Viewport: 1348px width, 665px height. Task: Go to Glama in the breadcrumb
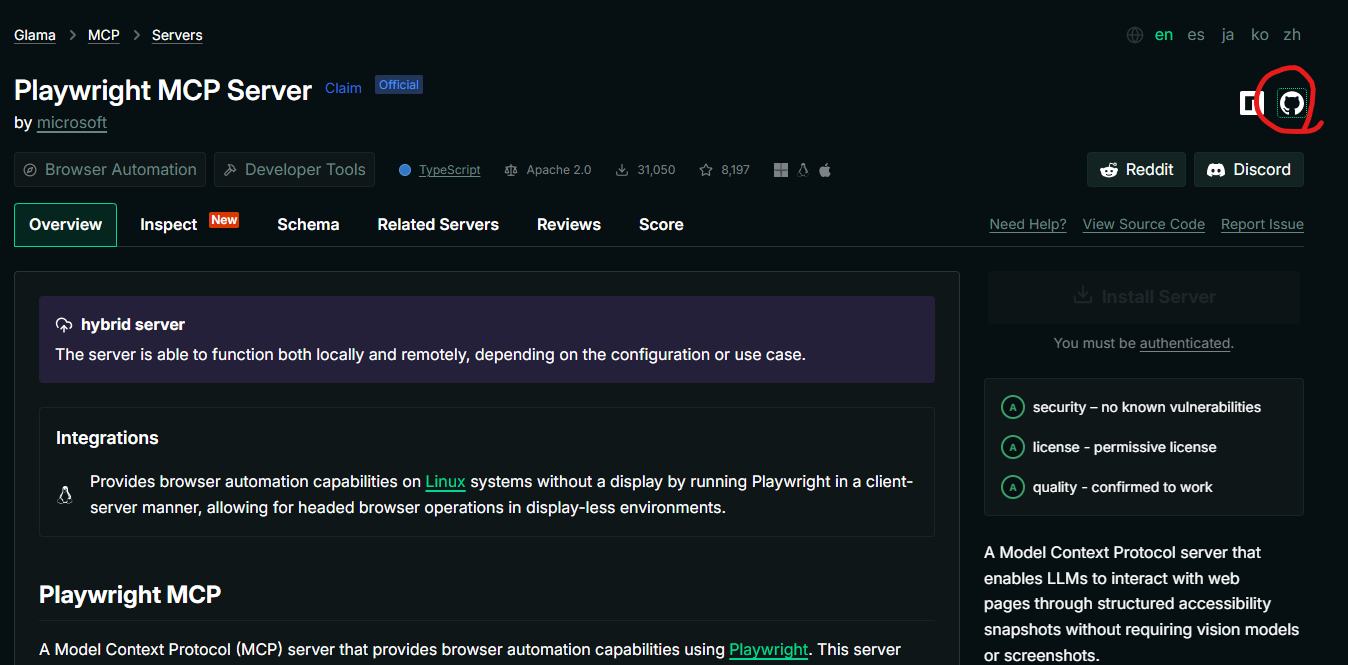[x=35, y=35]
